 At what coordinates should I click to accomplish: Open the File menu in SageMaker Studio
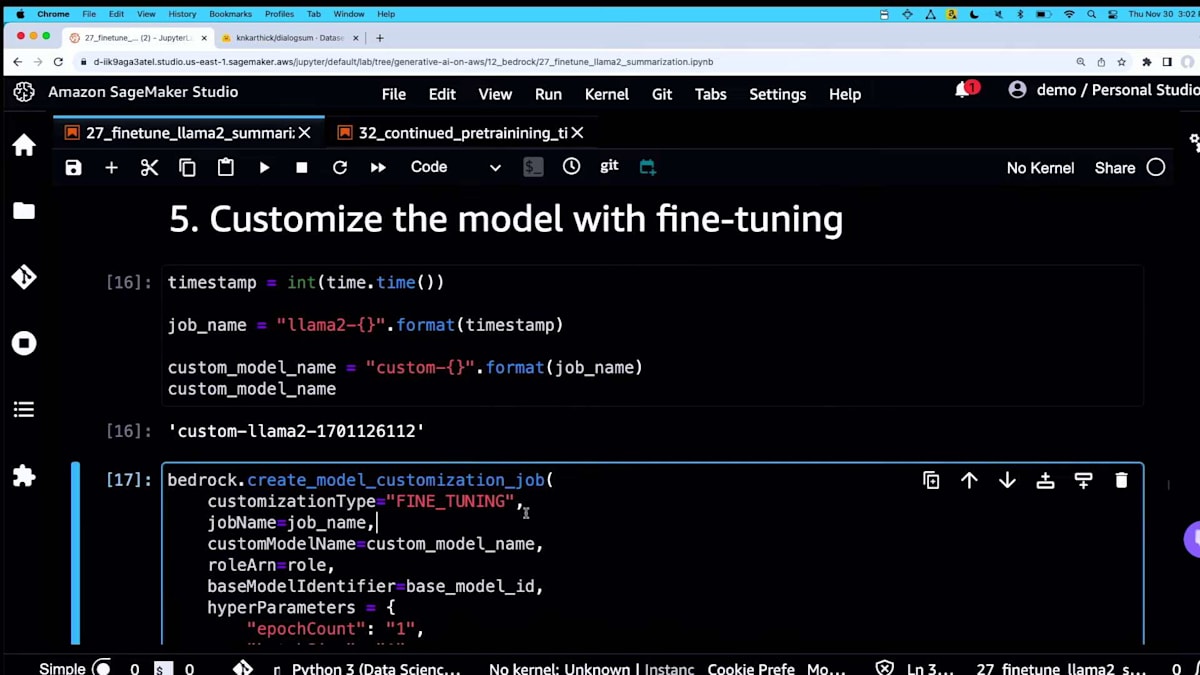click(x=394, y=94)
